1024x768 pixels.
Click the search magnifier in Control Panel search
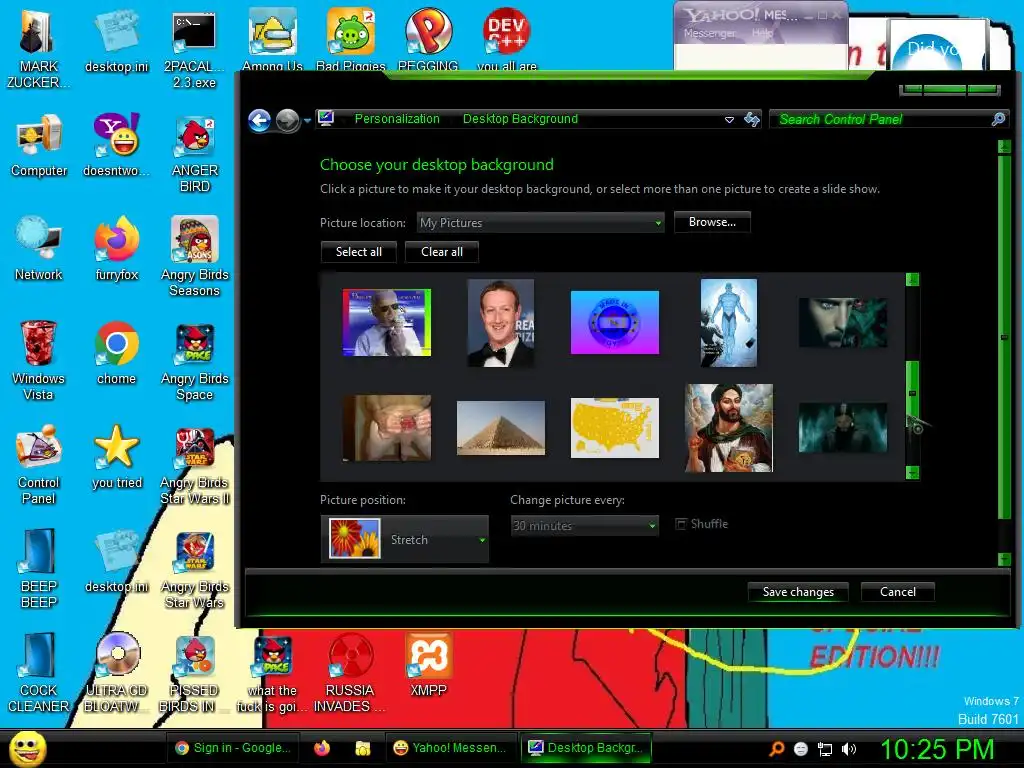[998, 119]
